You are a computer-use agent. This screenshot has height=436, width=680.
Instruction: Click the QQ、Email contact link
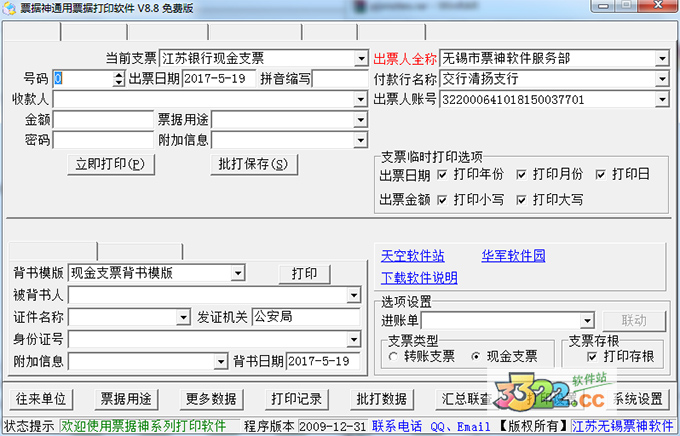[x=460, y=426]
